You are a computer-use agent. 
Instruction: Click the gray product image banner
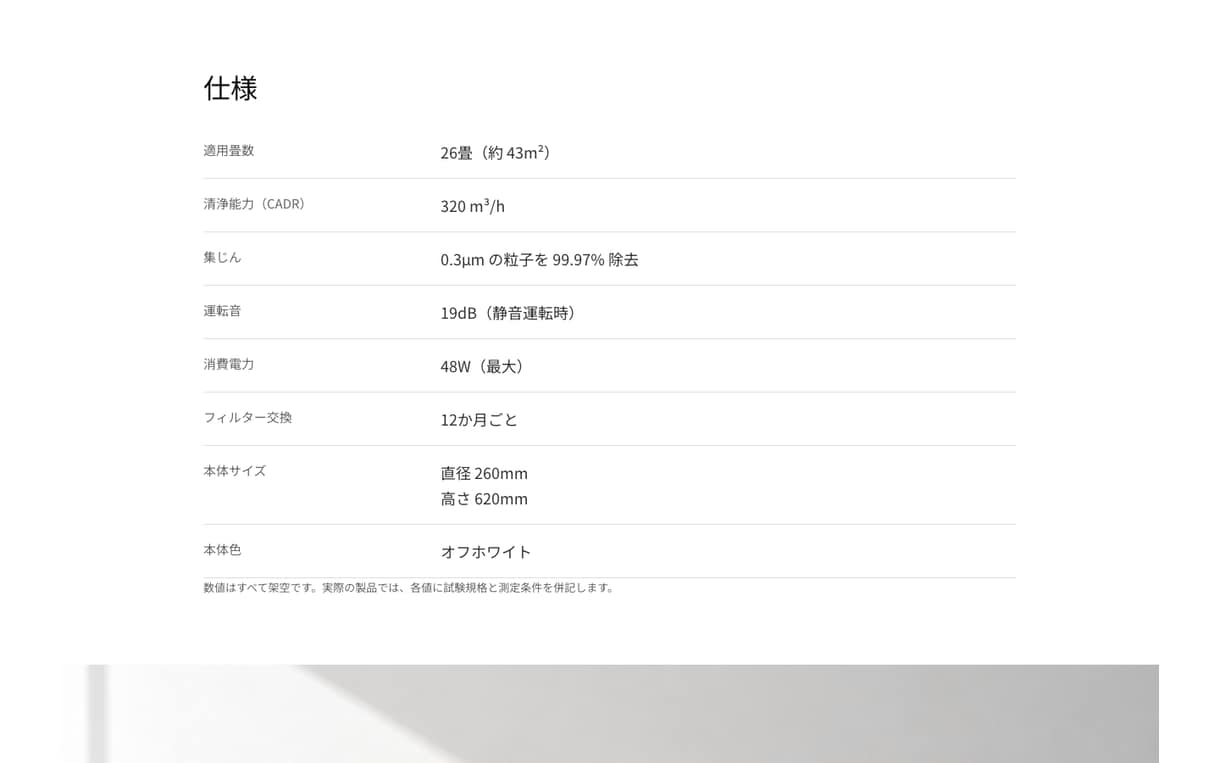(x=610, y=714)
